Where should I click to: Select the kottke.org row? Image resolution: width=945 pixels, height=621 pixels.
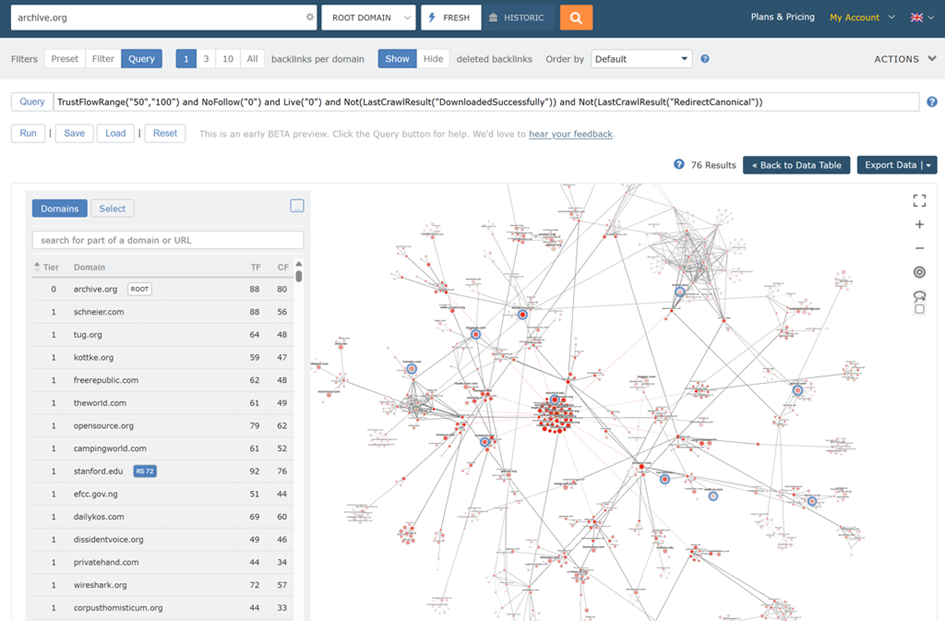163,358
